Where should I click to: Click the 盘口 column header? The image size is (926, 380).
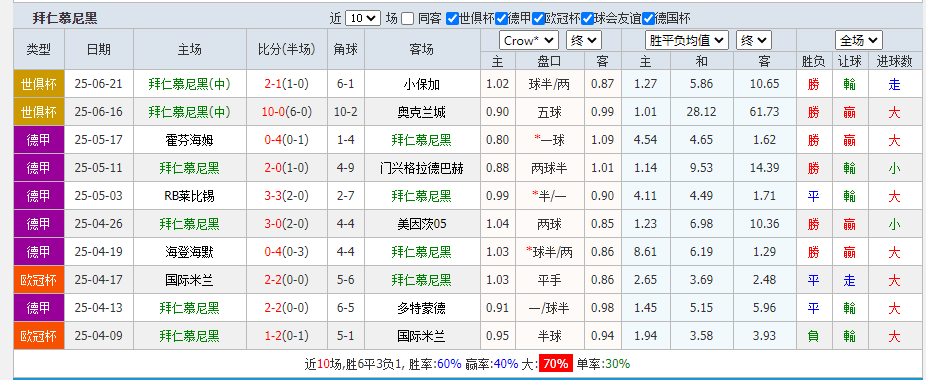click(549, 61)
